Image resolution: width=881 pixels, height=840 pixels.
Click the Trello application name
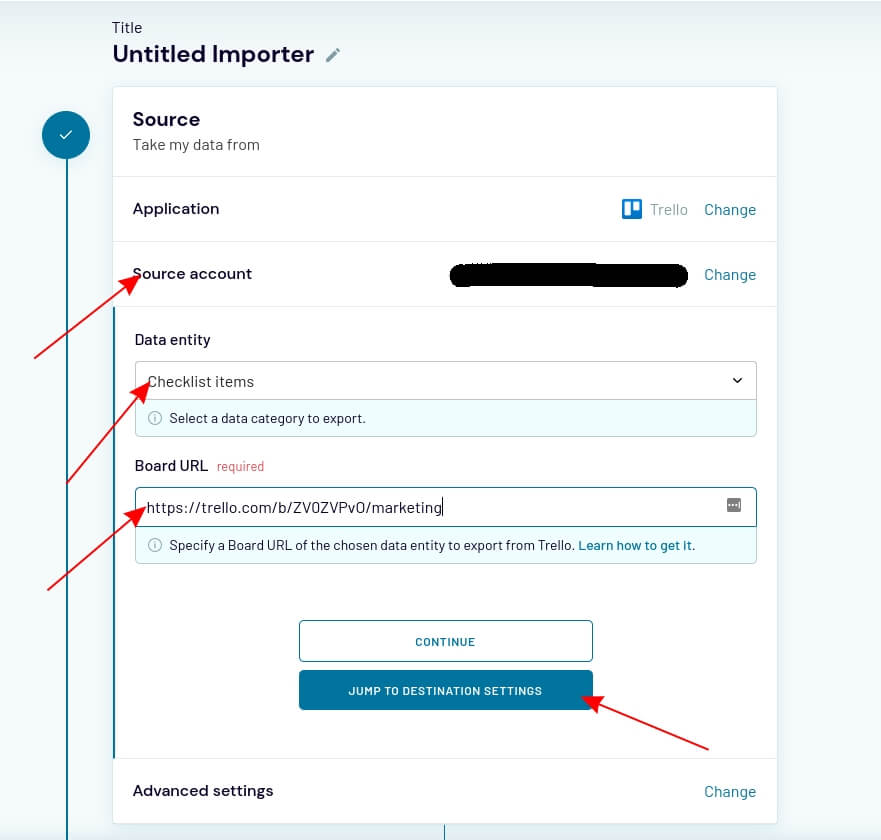(x=669, y=210)
